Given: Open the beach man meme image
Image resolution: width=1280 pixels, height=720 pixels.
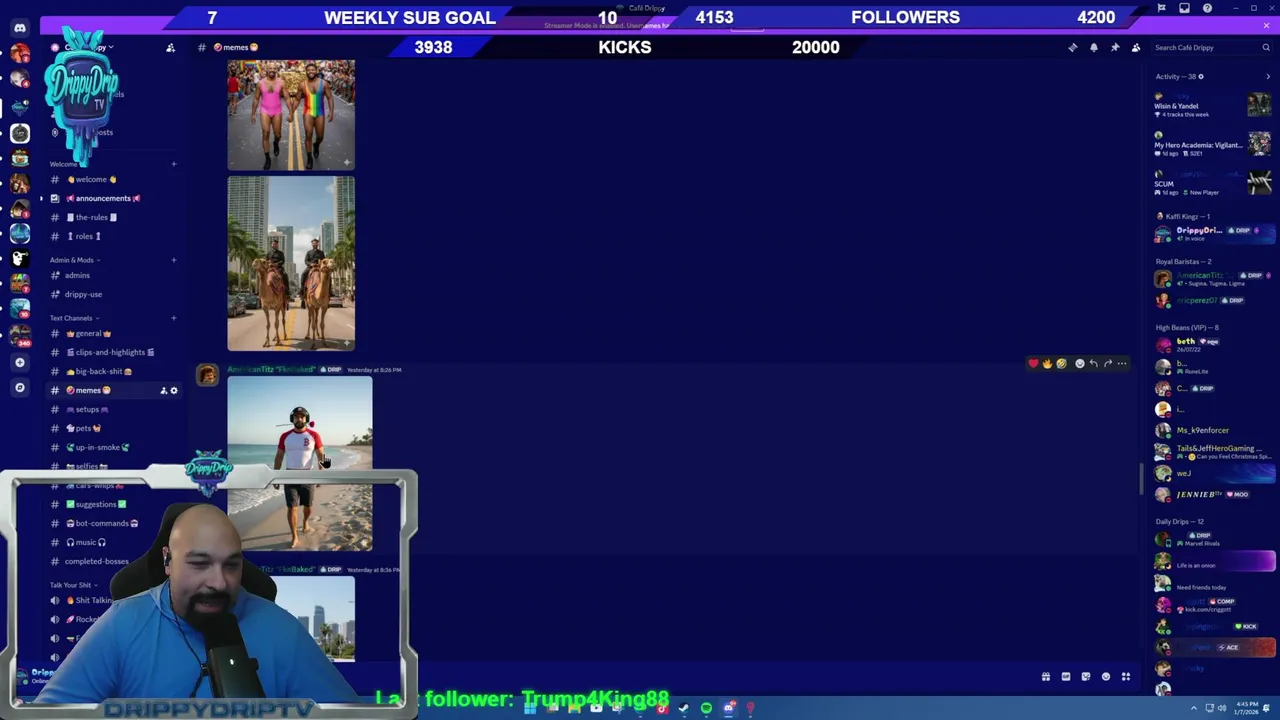Looking at the screenshot, I should (x=300, y=464).
